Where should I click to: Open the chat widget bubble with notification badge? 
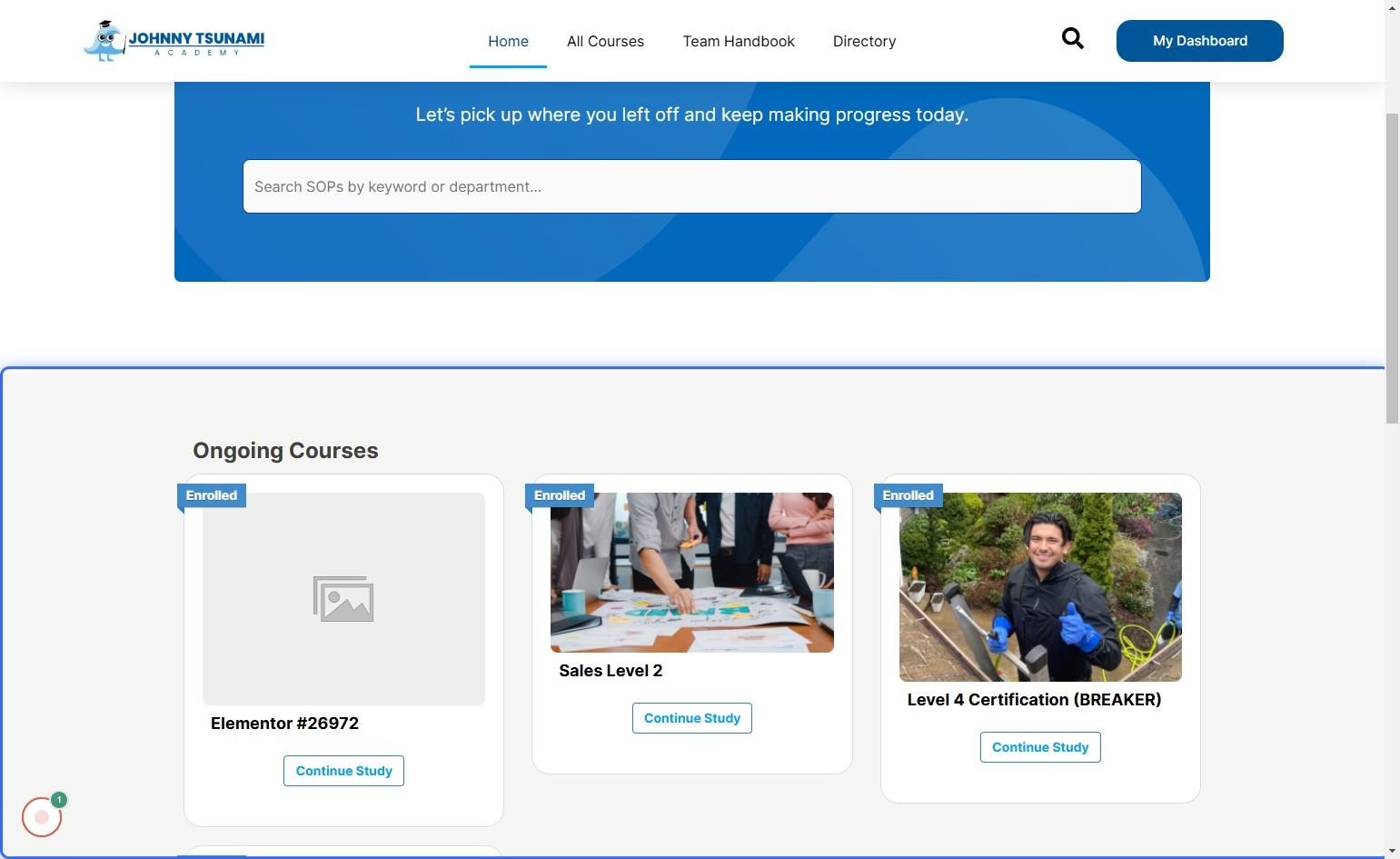tap(42, 816)
